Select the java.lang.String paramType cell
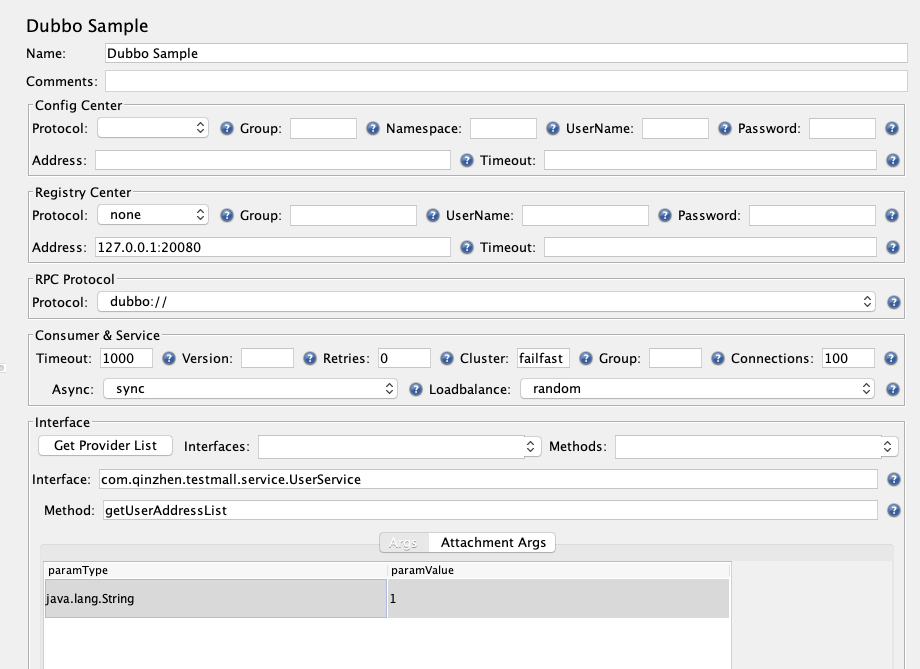The height and width of the screenshot is (669, 920). [216, 599]
